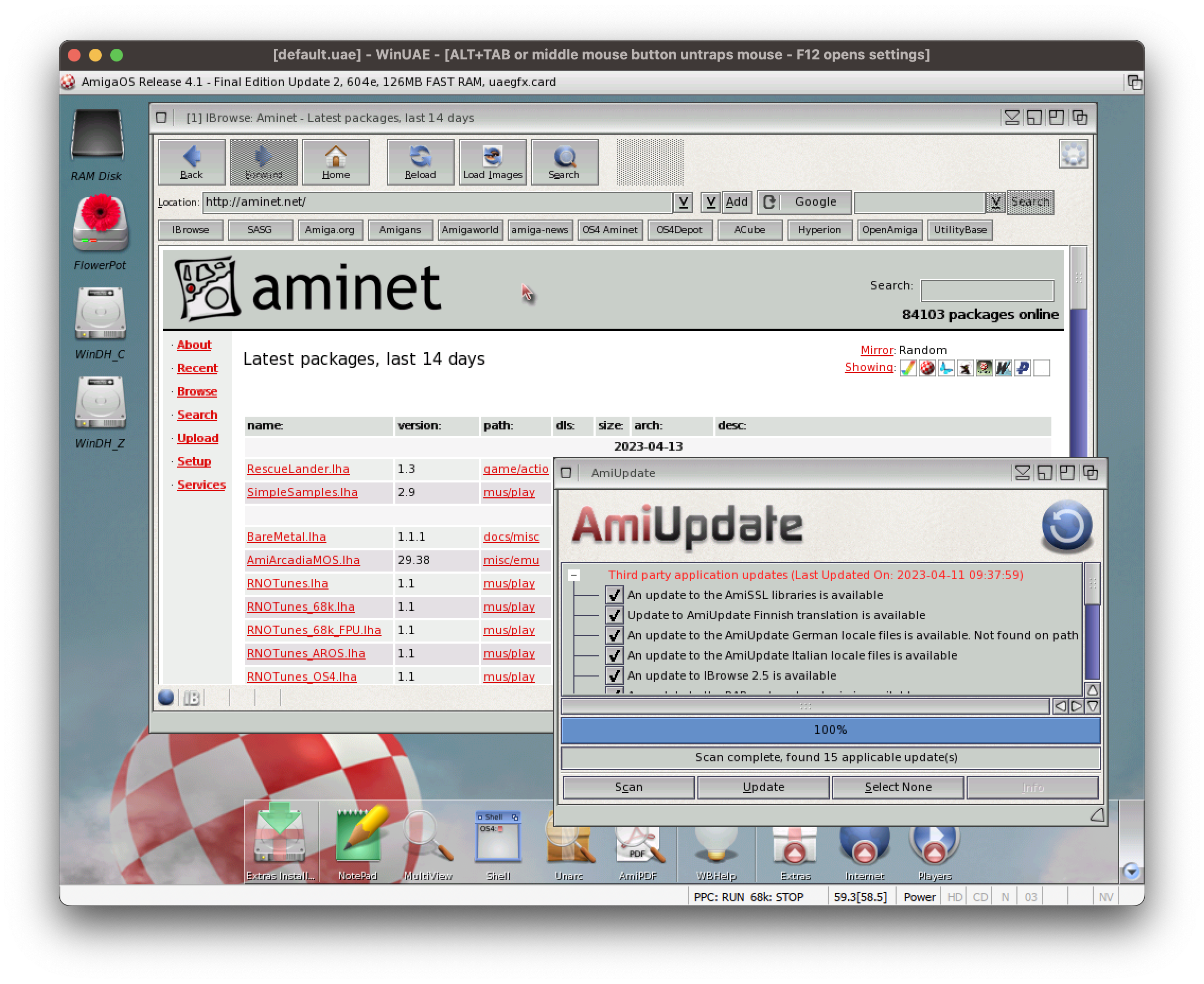Open the WinDH_Z drive icon
This screenshot has height=984, width=1204.
[x=100, y=402]
